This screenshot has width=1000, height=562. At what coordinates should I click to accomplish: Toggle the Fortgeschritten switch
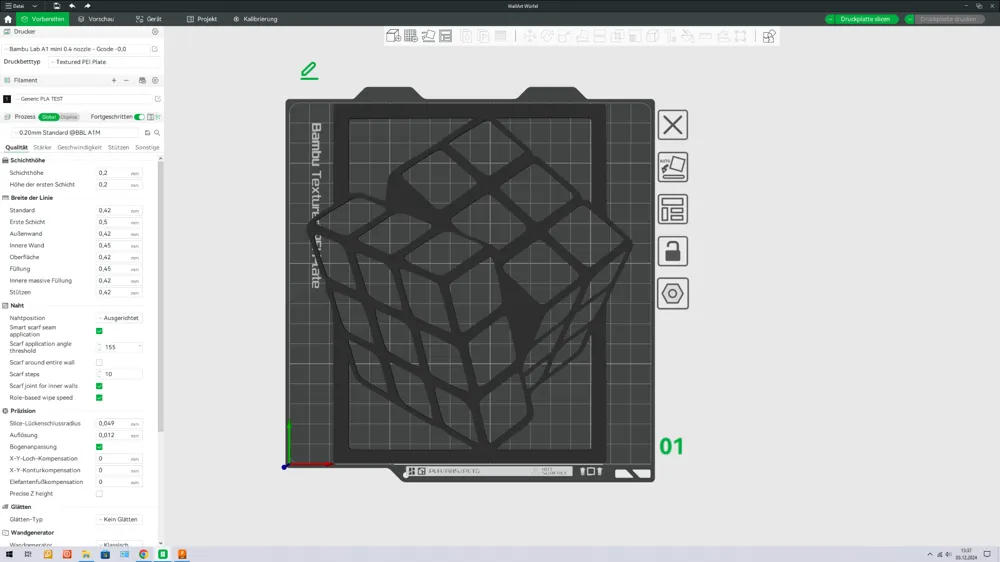tap(139, 117)
